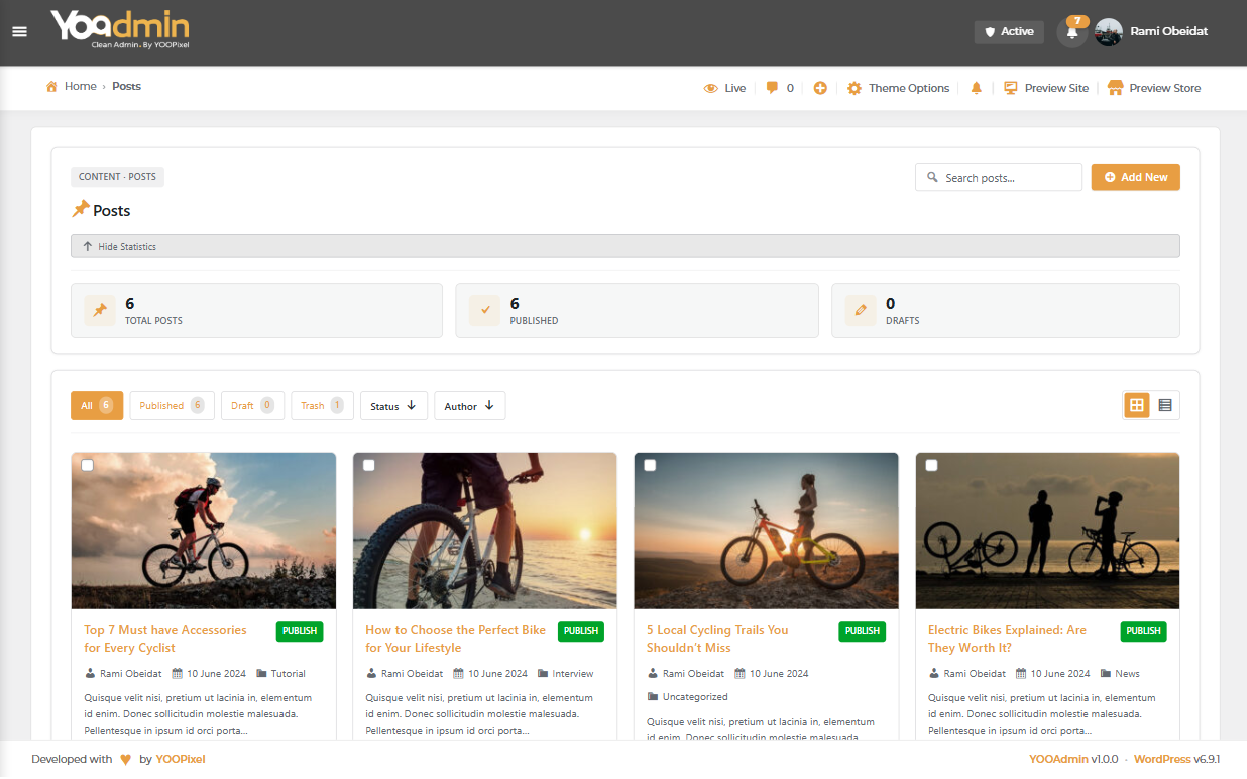Switch to list view layout
Screen dimensions: 1247x779
[x=1165, y=405]
